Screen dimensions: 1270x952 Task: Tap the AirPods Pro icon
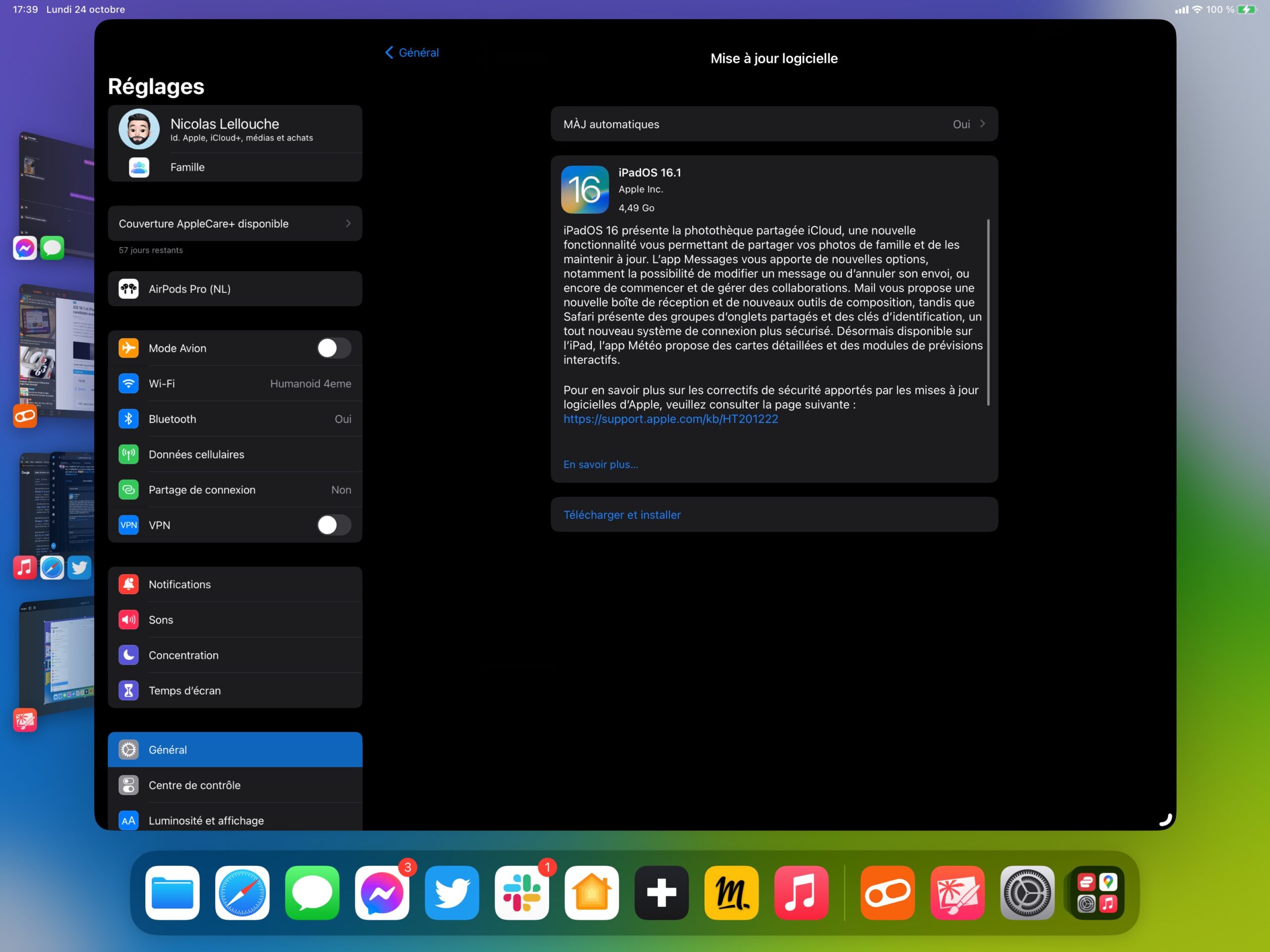coord(128,289)
